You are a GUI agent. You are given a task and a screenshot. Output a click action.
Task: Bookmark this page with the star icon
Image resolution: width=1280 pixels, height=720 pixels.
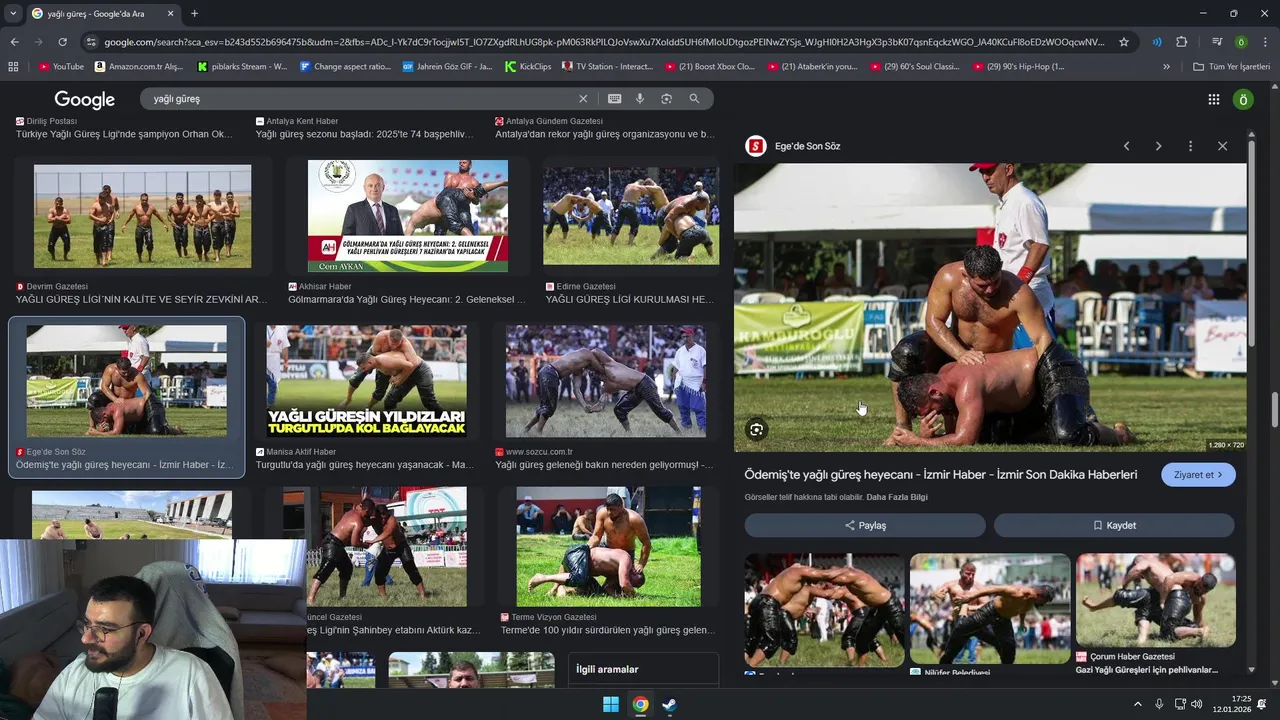[1124, 42]
